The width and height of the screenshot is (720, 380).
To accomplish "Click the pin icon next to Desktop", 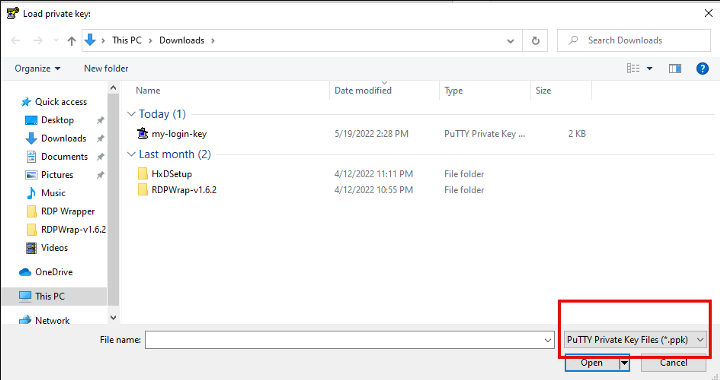I will coord(100,120).
